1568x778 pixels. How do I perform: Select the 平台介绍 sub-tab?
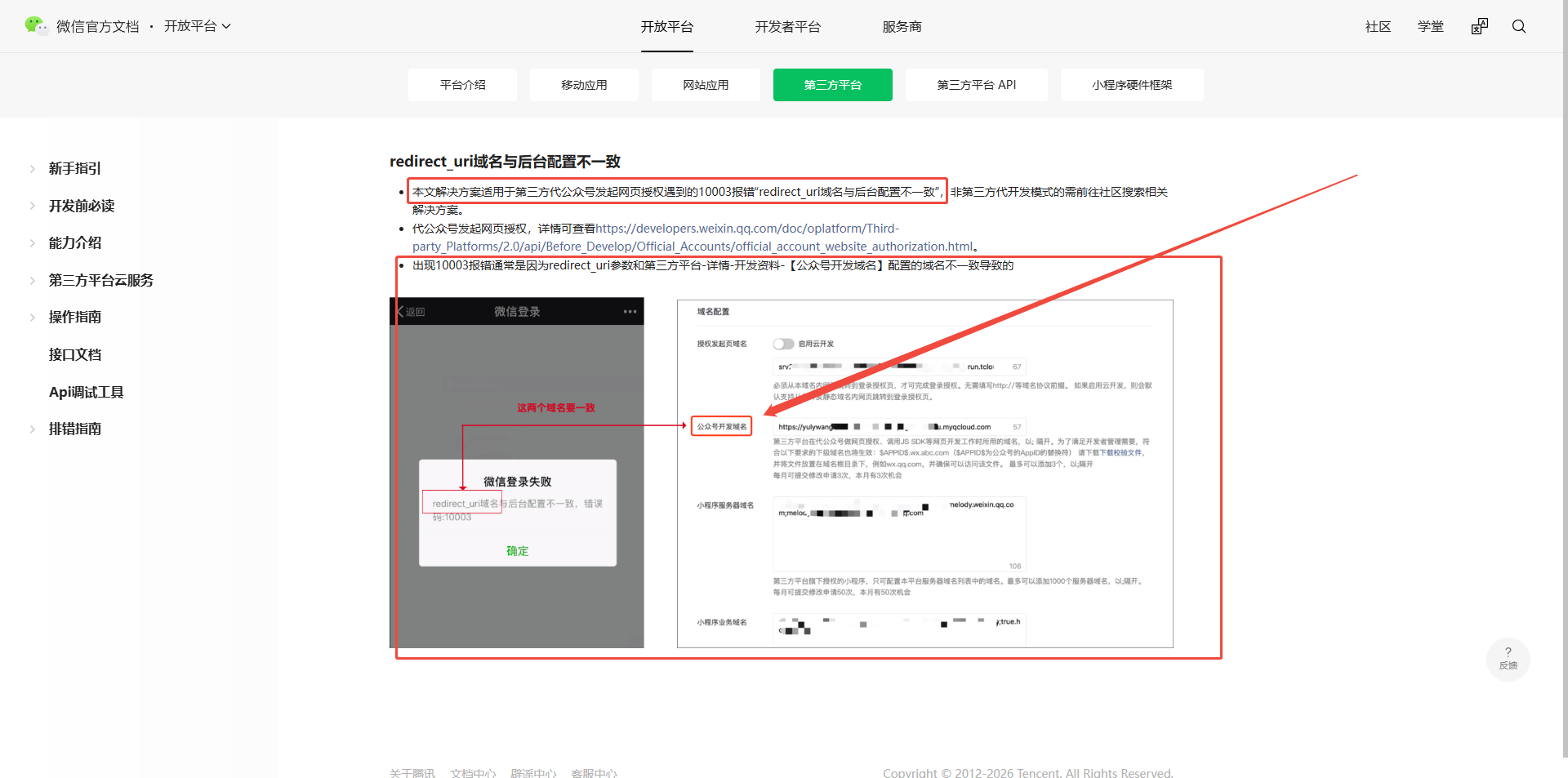click(x=462, y=85)
